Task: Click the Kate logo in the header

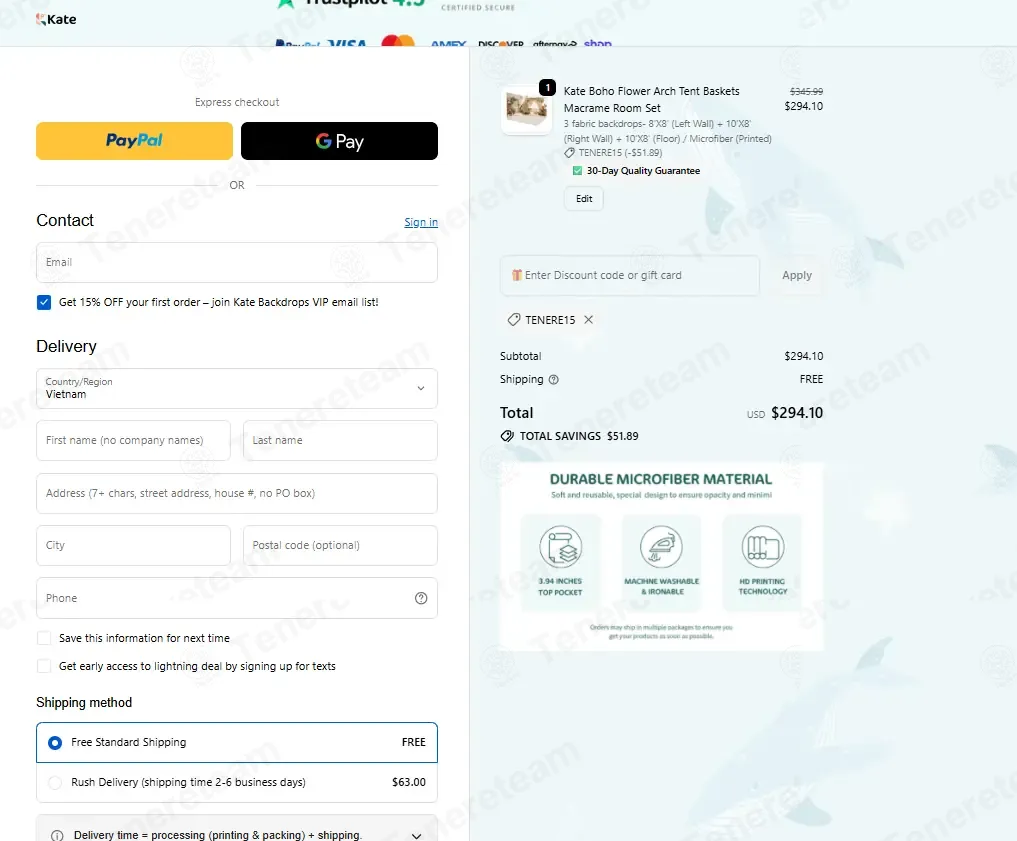Action: (x=56, y=19)
